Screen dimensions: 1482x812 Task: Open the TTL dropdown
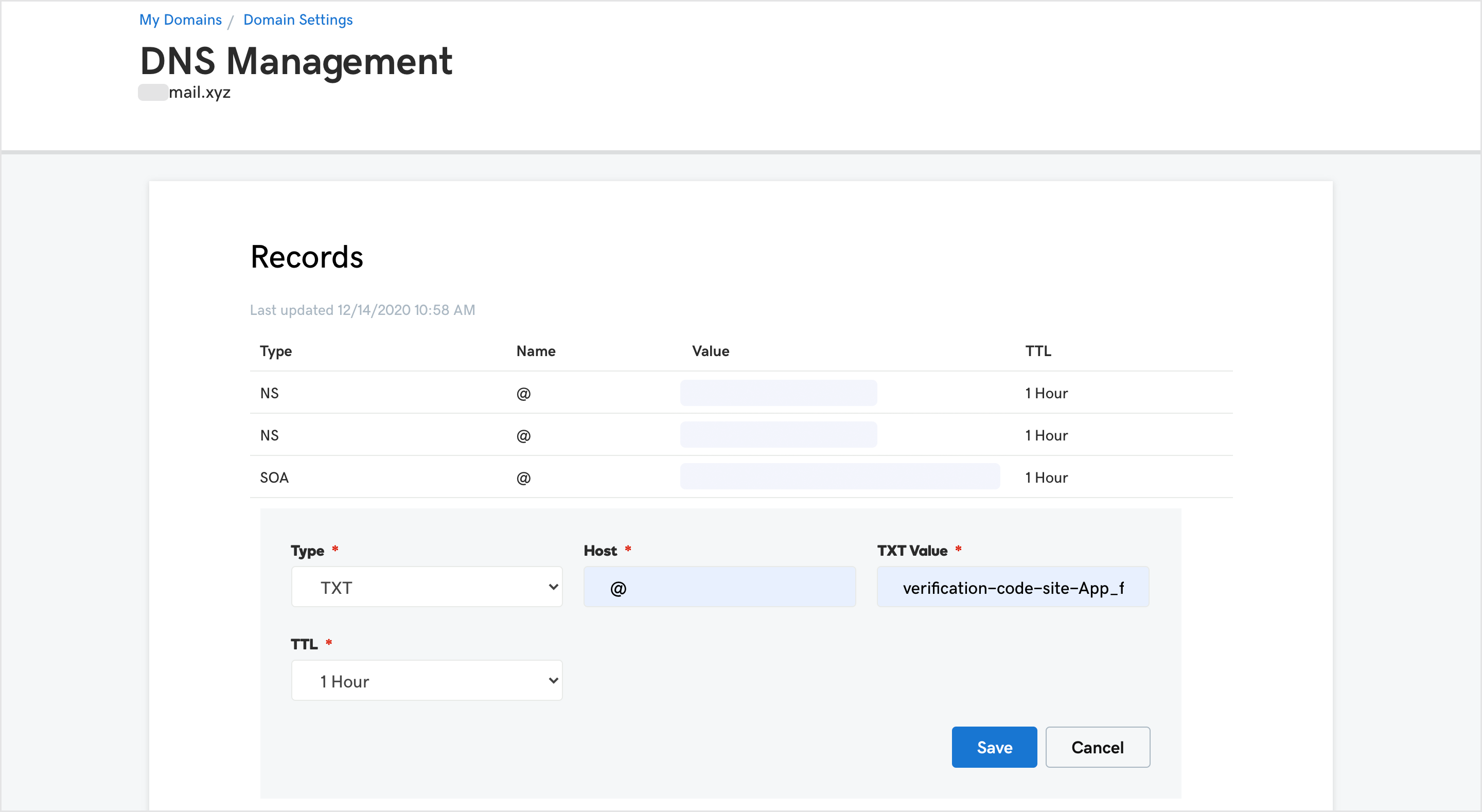point(426,680)
